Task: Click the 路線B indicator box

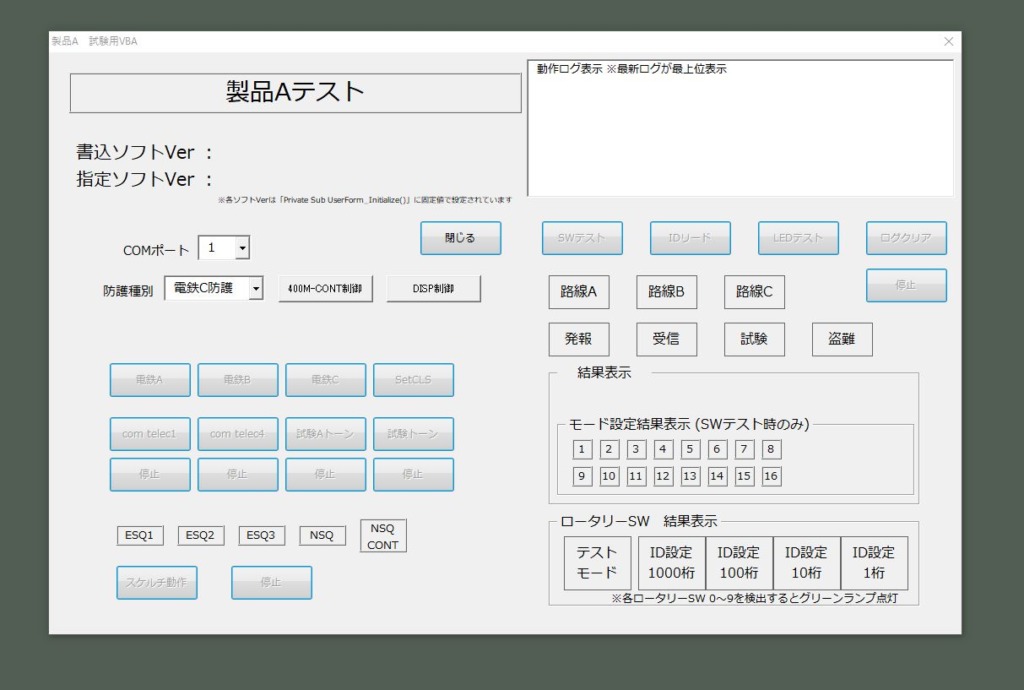Action: 667,292
